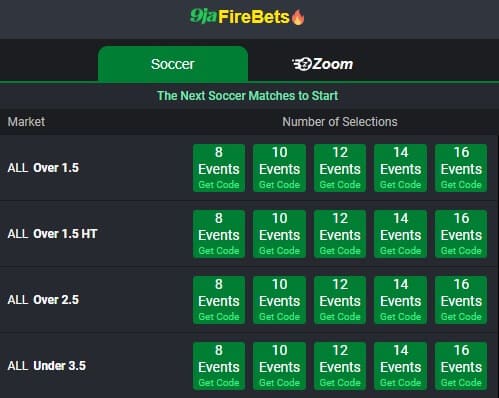
Task: Pick 8 Events for Over 2.5
Action: (x=219, y=300)
